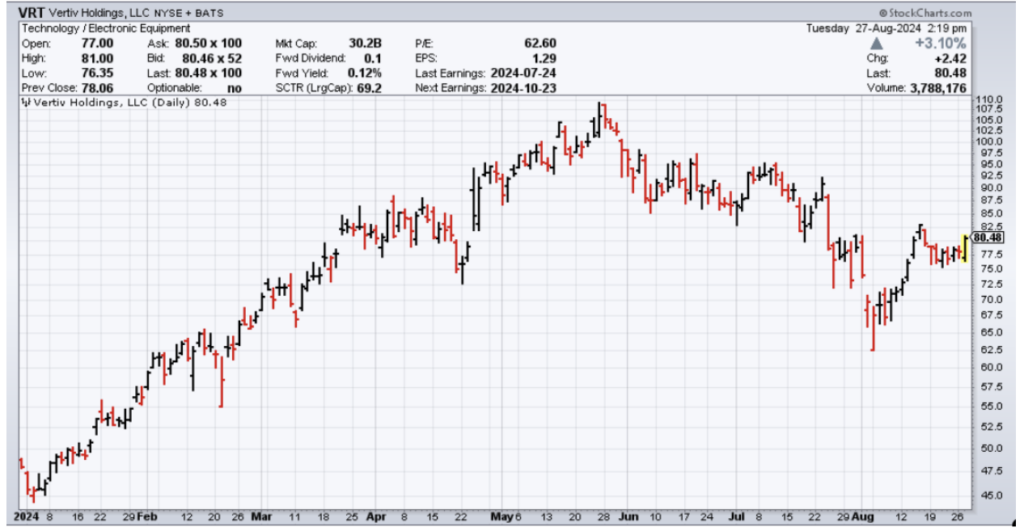Click the 90.0 label on price axis
The image size is (1024, 531).
click(x=989, y=188)
